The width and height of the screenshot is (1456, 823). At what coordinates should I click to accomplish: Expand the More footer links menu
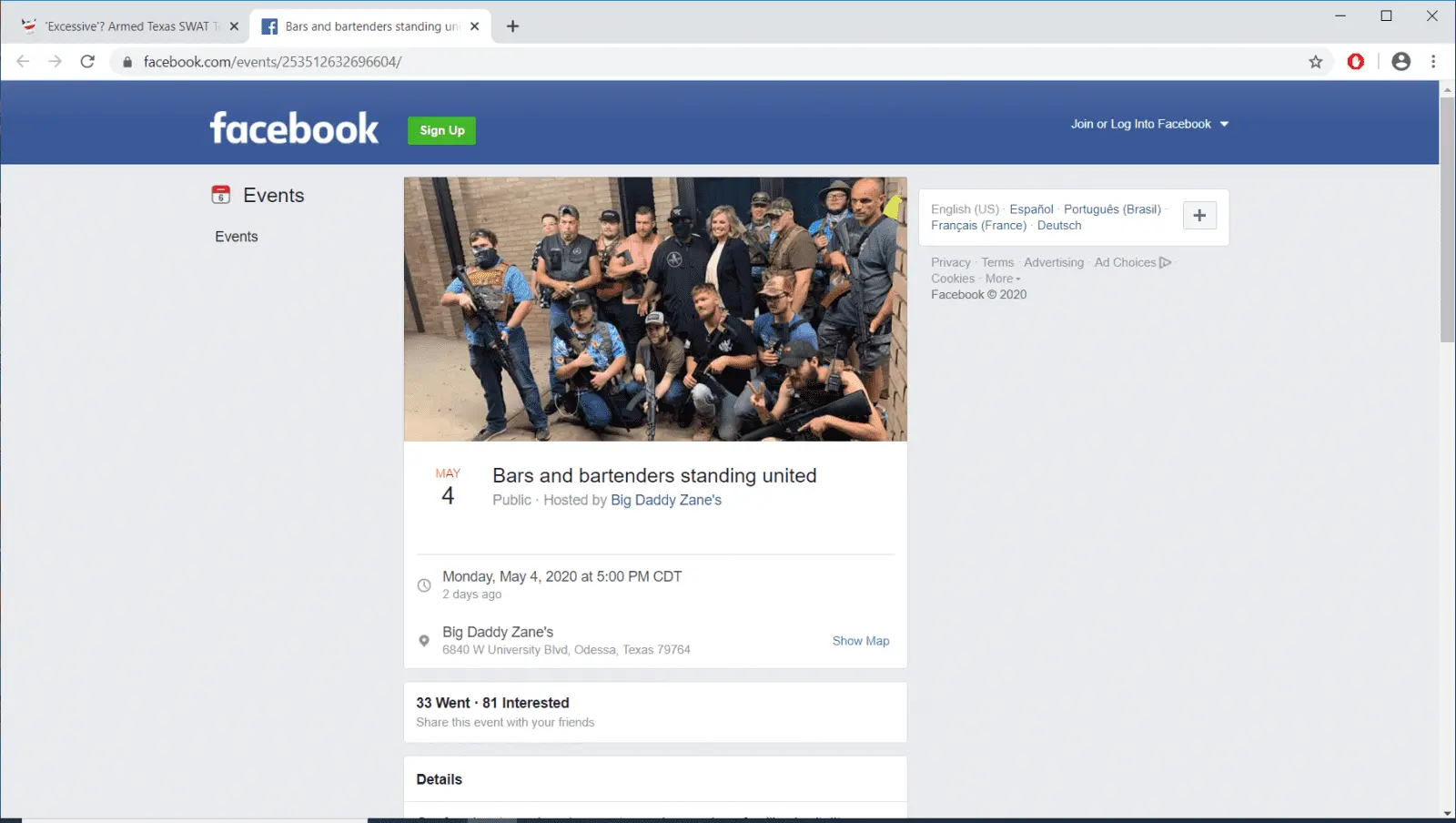click(x=1002, y=279)
